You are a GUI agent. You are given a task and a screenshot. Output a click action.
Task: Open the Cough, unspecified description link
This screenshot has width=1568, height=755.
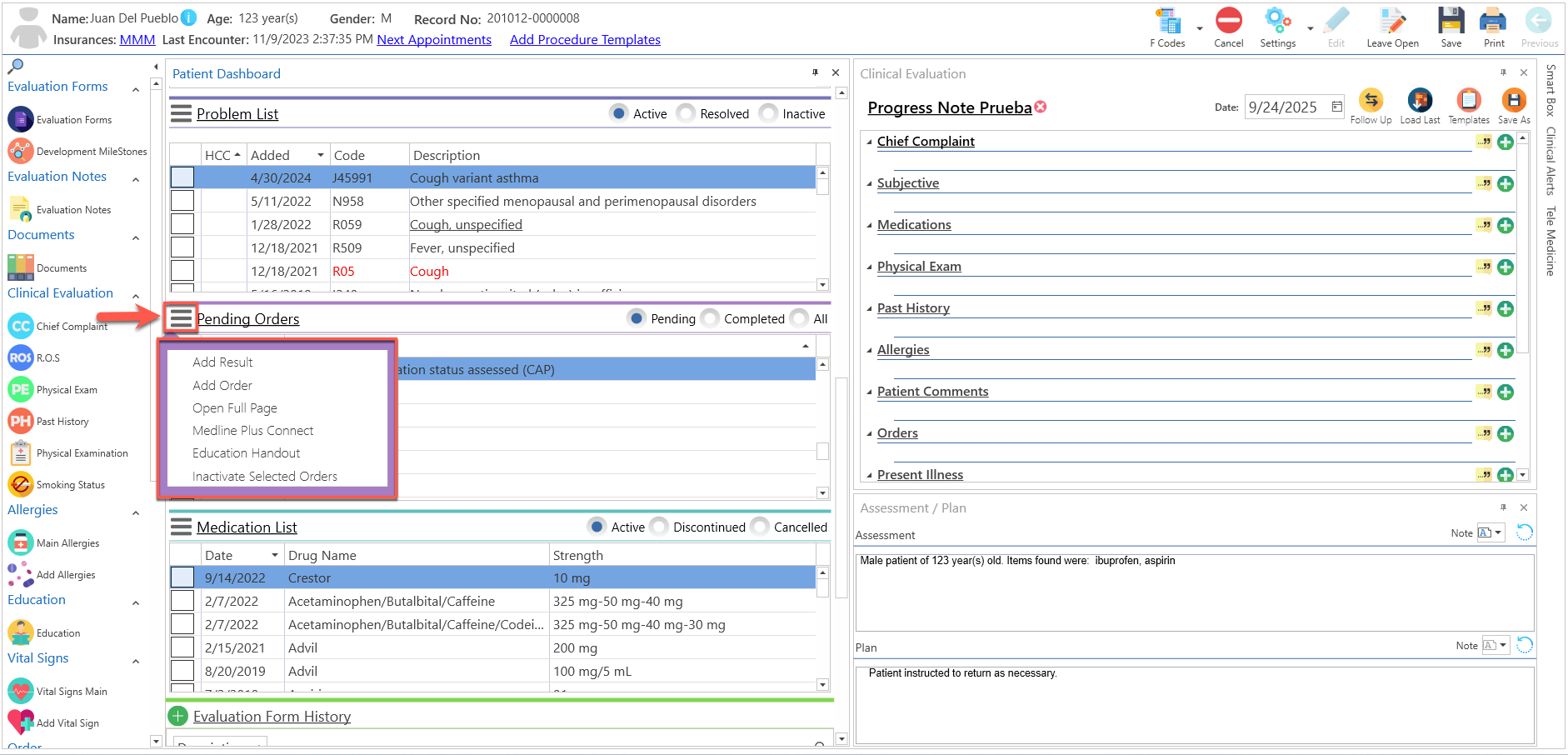(x=466, y=224)
